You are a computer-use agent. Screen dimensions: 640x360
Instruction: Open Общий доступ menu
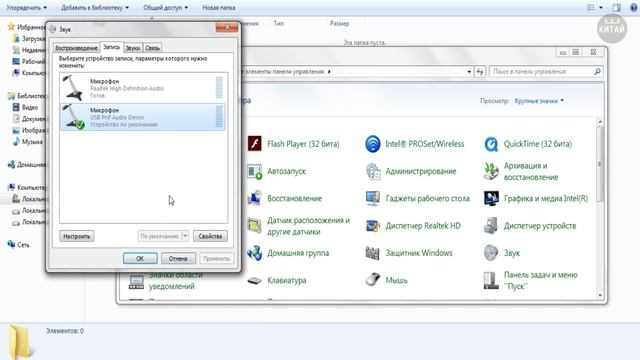[x=165, y=7]
